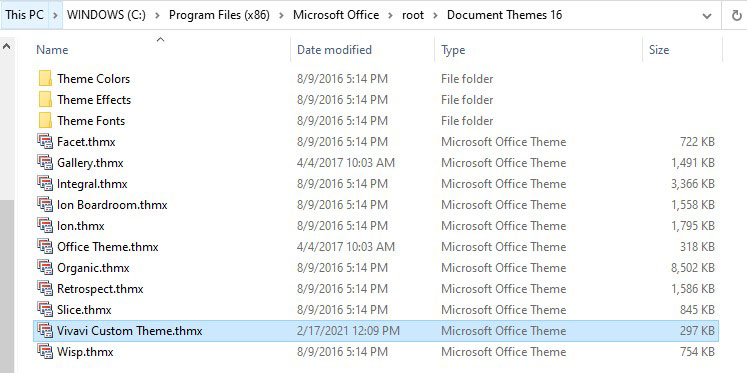Click the Ion Boardroom.thmx file icon
This screenshot has width=747, height=373.
[x=45, y=204]
